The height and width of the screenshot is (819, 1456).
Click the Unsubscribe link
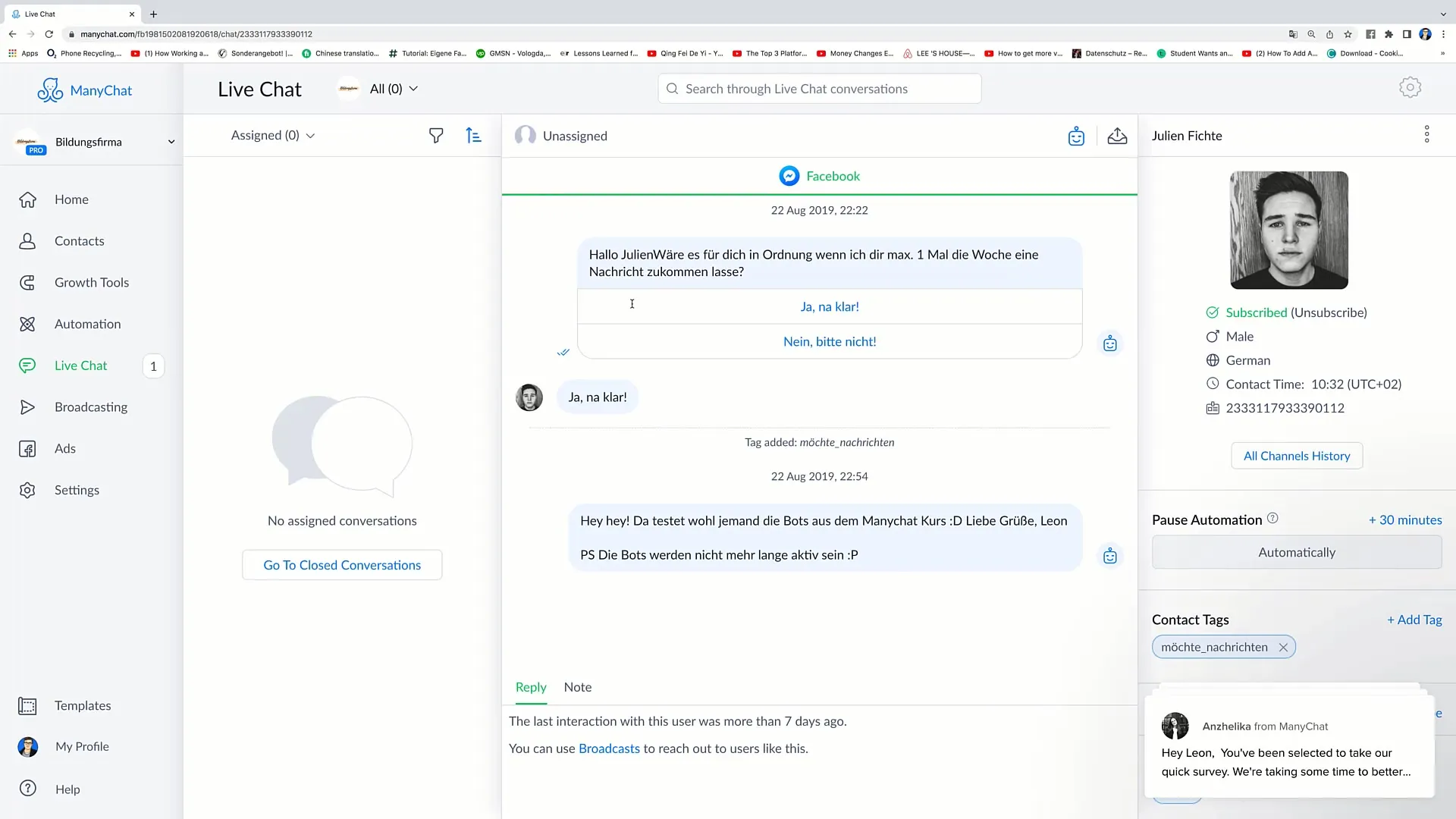click(1329, 312)
